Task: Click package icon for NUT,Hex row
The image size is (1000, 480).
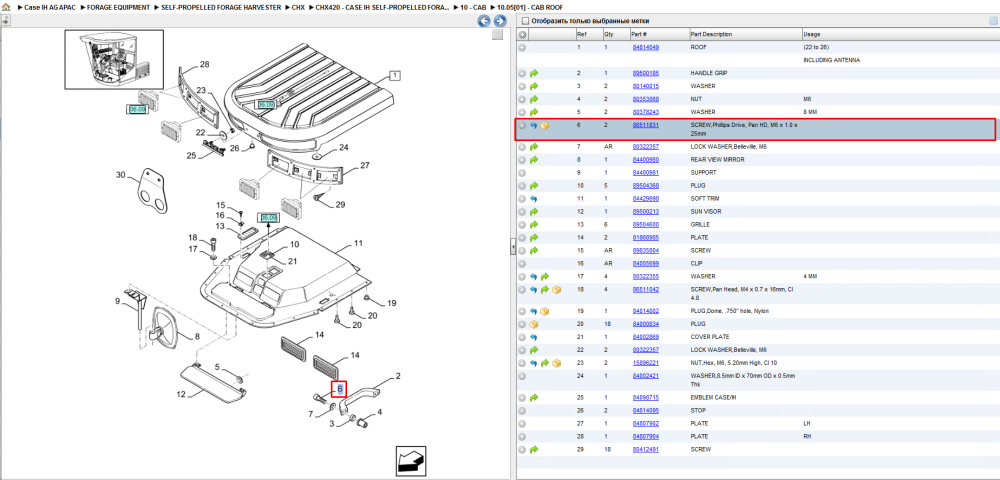Action: (x=556, y=363)
